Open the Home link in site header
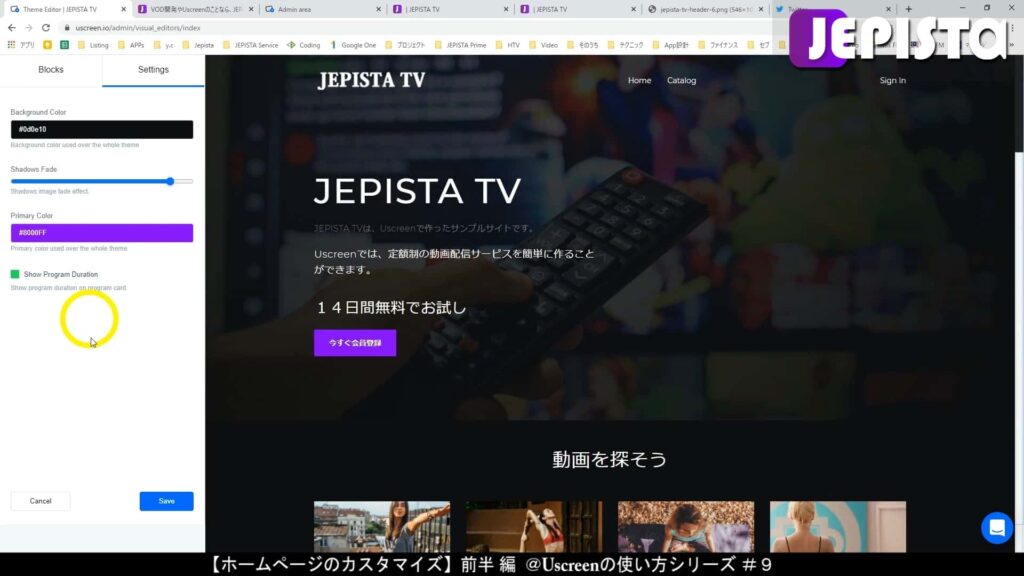 point(639,80)
